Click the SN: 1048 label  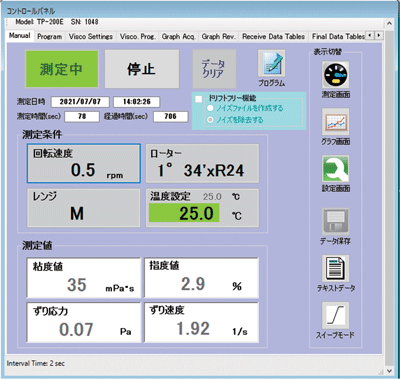click(85, 22)
